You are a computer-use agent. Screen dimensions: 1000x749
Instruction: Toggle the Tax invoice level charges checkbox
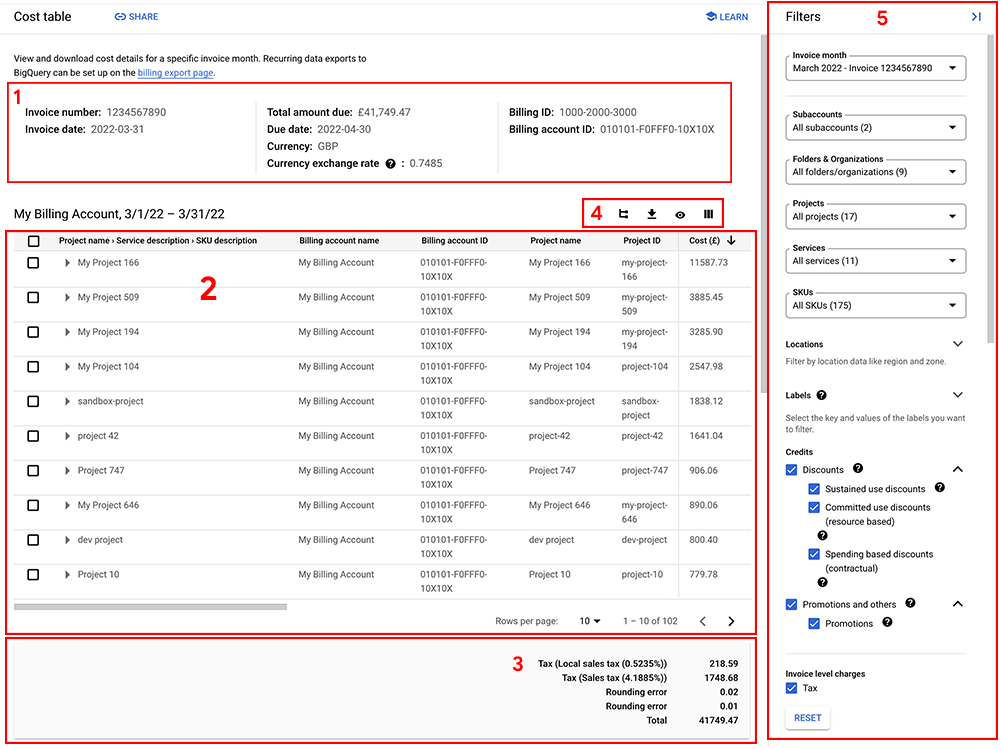coord(791,688)
